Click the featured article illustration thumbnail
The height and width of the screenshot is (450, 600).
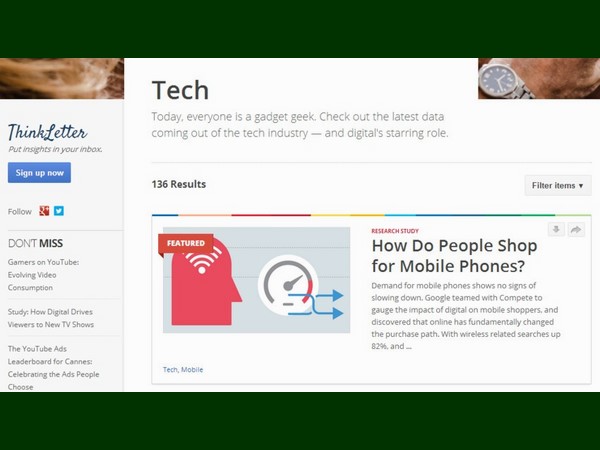click(x=256, y=280)
